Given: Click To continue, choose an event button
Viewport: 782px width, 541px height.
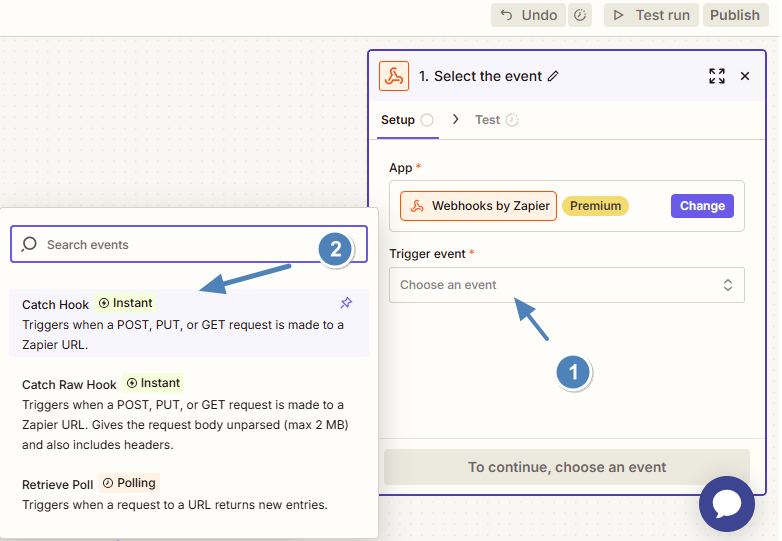Looking at the screenshot, I should click(567, 467).
